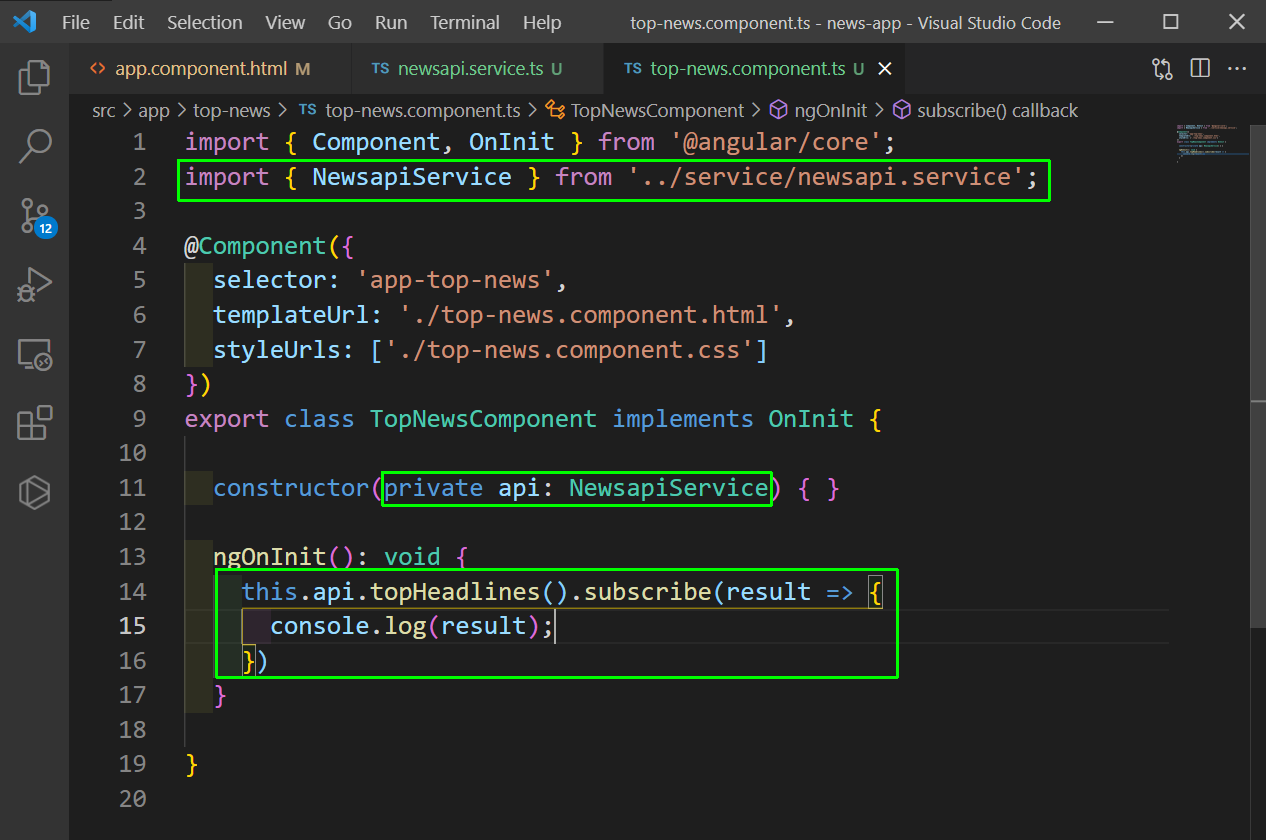Image resolution: width=1266 pixels, height=840 pixels.
Task: Click the 'NewsapiService' import name on line 2
Action: tap(412, 177)
